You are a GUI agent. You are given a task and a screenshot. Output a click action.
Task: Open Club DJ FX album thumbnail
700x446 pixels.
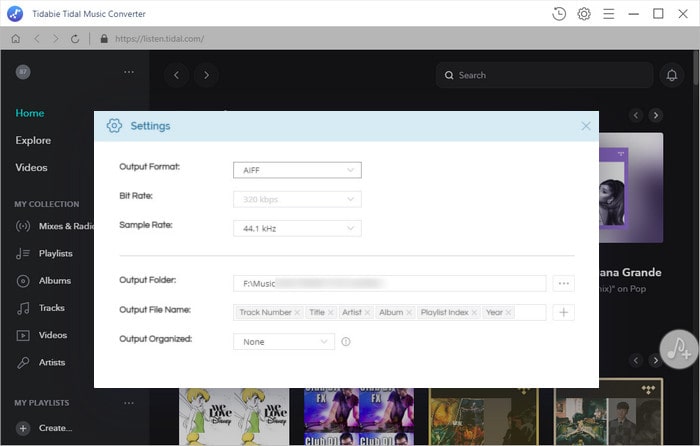(359, 416)
